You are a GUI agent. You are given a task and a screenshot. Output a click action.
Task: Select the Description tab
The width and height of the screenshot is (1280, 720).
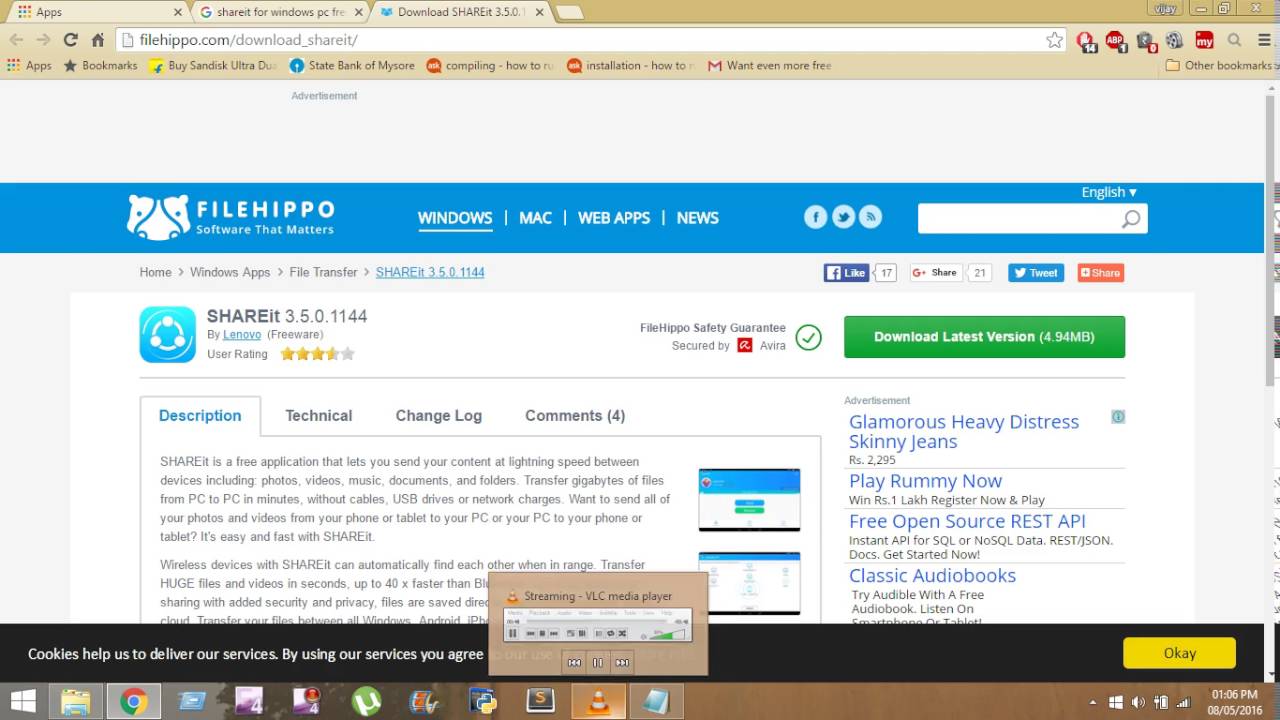200,416
